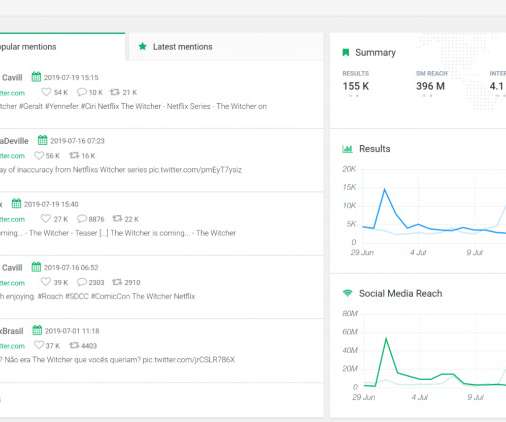Screen dimensions: 506x422
Task: Click the comment bubble icon showing 10 K
Action: pos(81,92)
